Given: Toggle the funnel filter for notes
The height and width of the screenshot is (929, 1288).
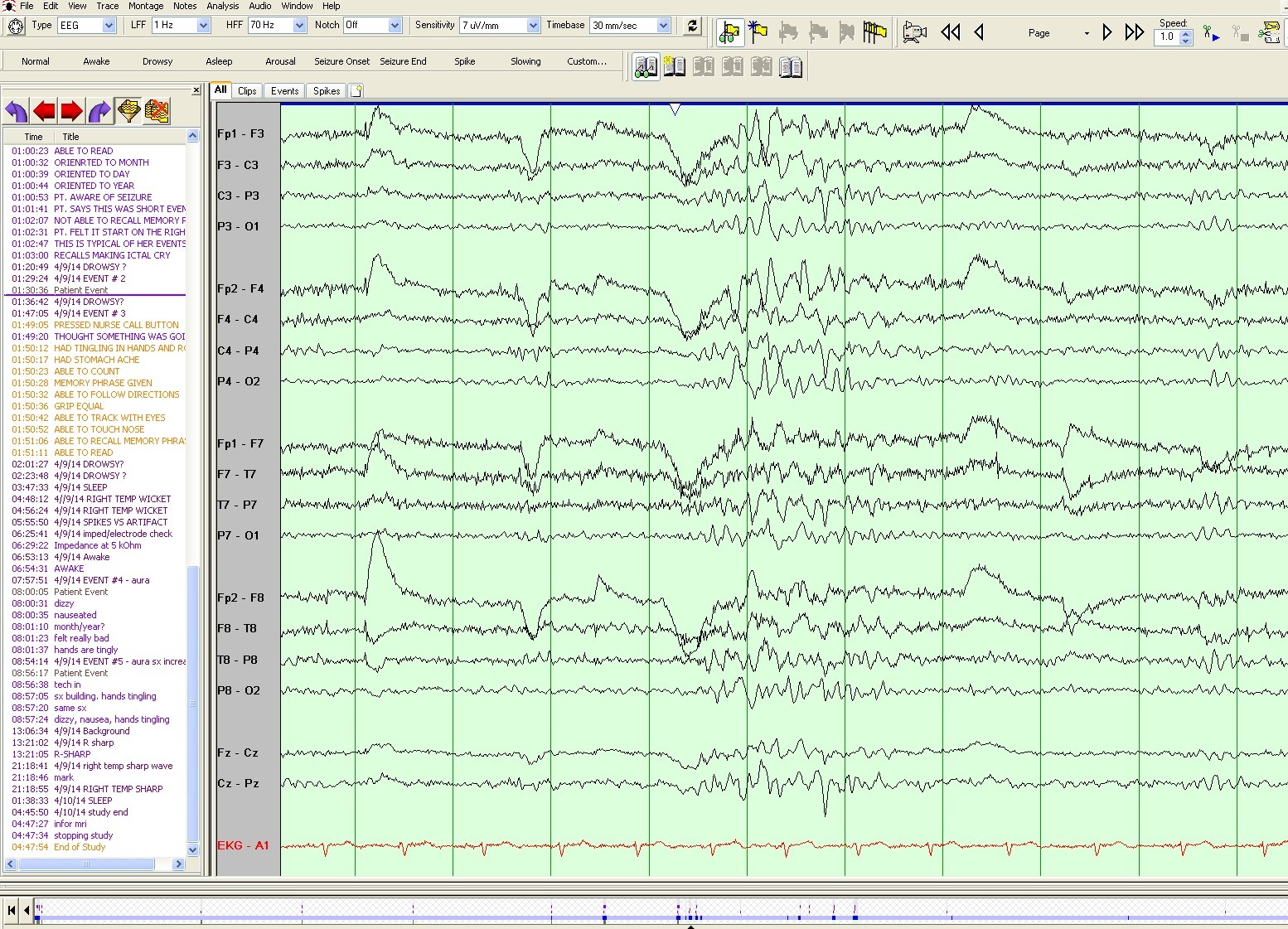Looking at the screenshot, I should (128, 111).
